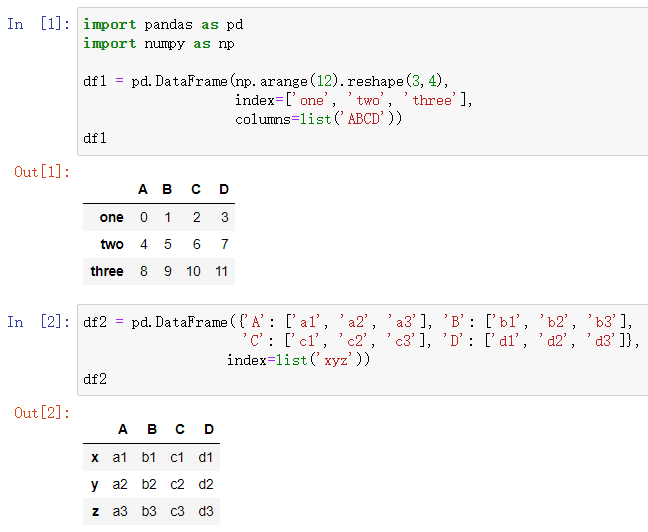Click column header D in first output table
Screen dimensions: 648x532
click(x=224, y=189)
